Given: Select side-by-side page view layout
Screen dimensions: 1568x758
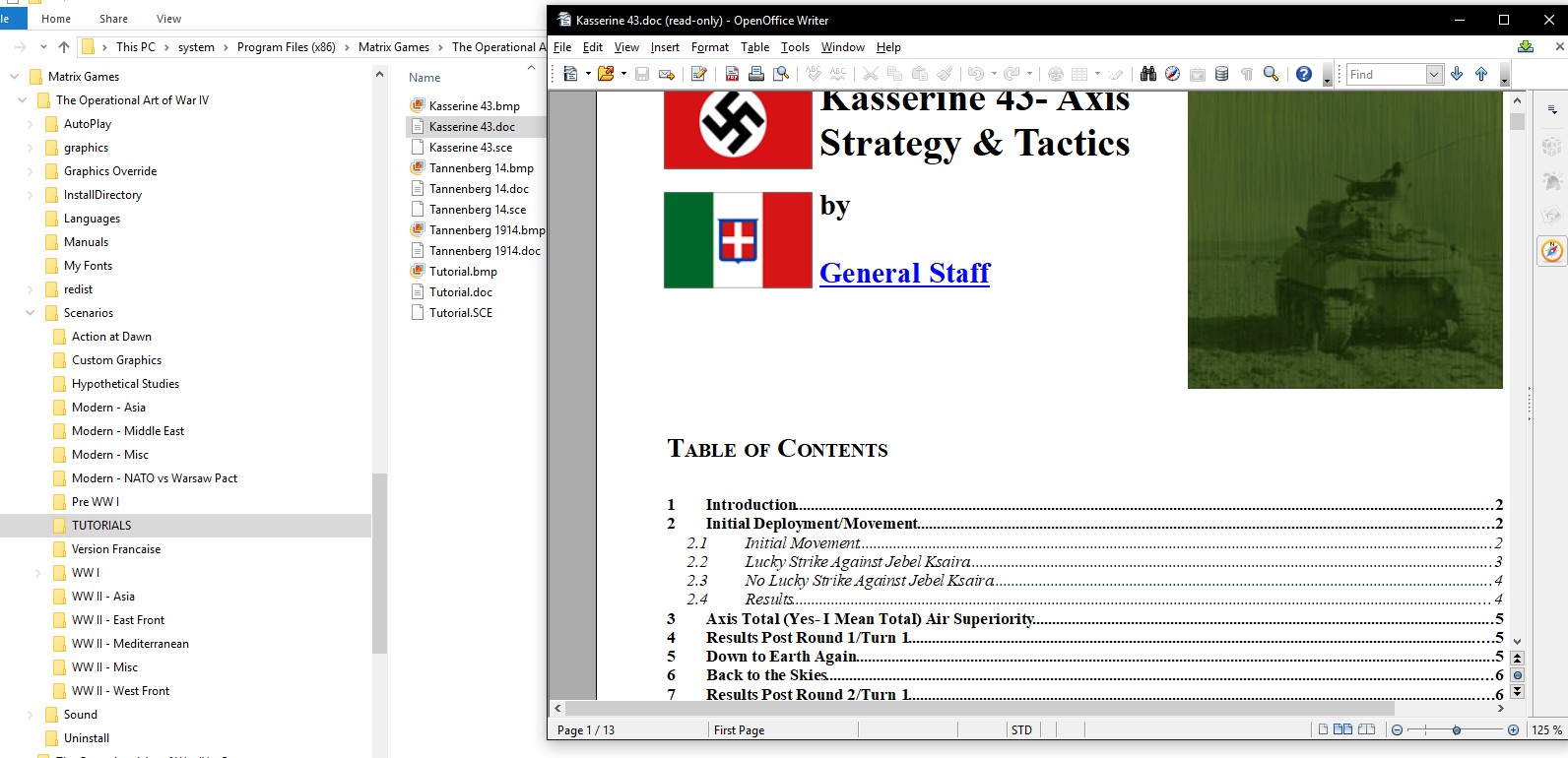Looking at the screenshot, I should pos(1342,729).
